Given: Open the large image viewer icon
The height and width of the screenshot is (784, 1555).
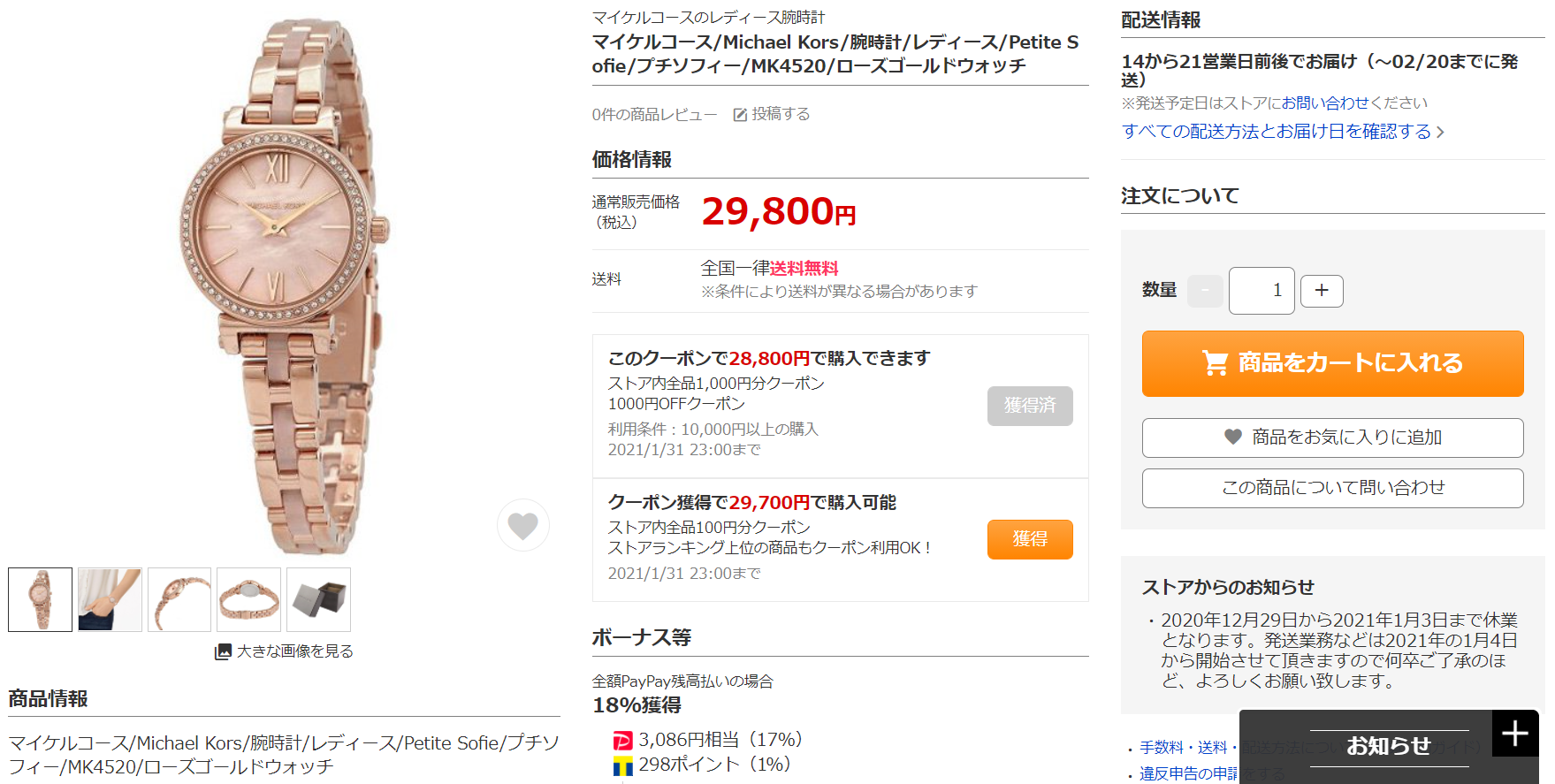Looking at the screenshot, I should (x=223, y=652).
